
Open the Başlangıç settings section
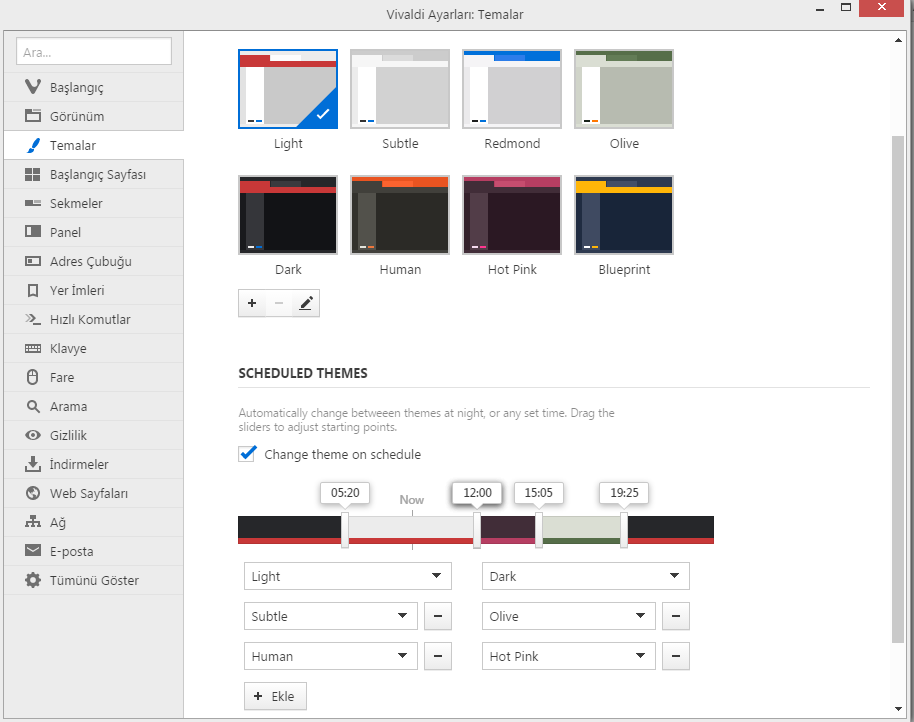point(93,87)
